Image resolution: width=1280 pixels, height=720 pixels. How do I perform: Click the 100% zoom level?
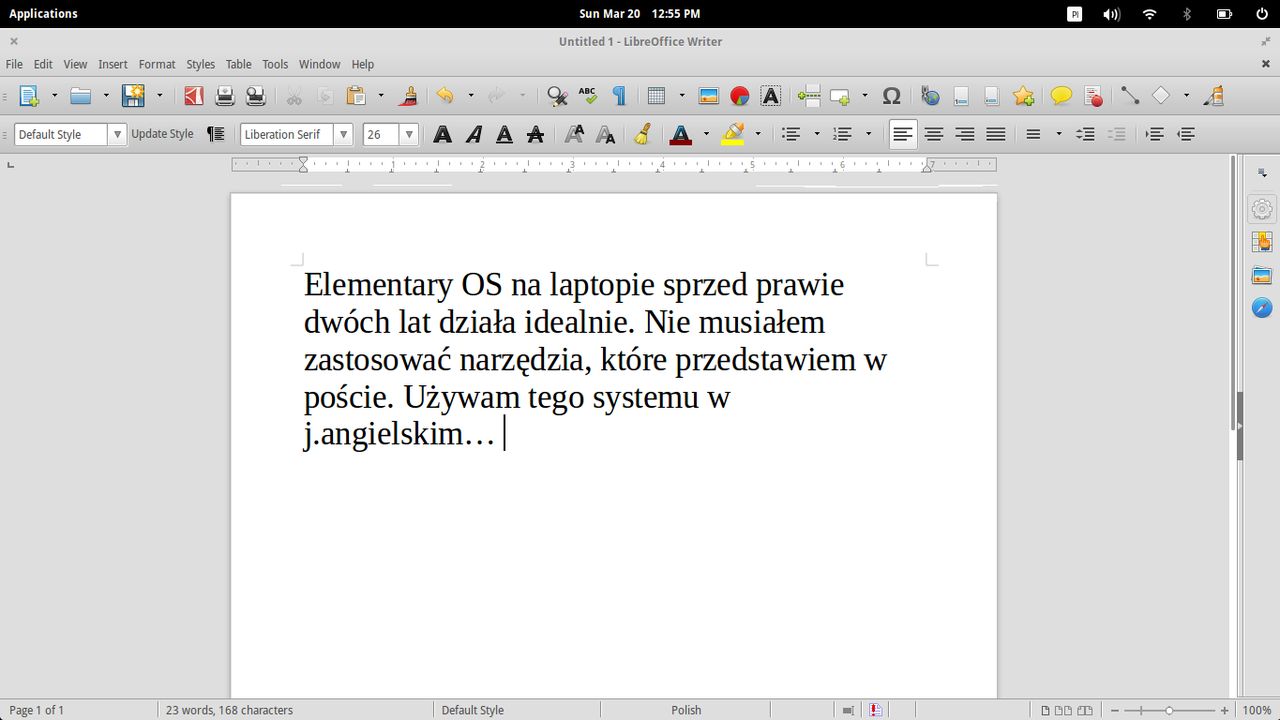tap(1257, 710)
